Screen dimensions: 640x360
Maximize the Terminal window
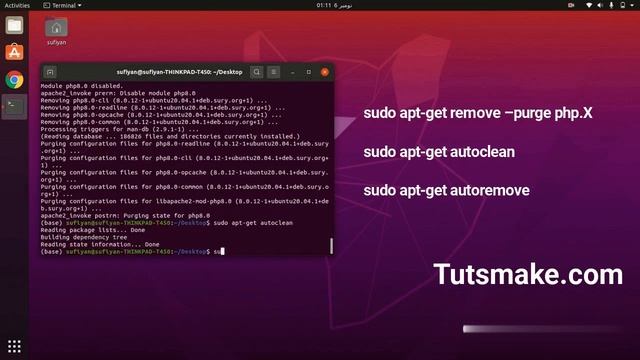click(309, 72)
